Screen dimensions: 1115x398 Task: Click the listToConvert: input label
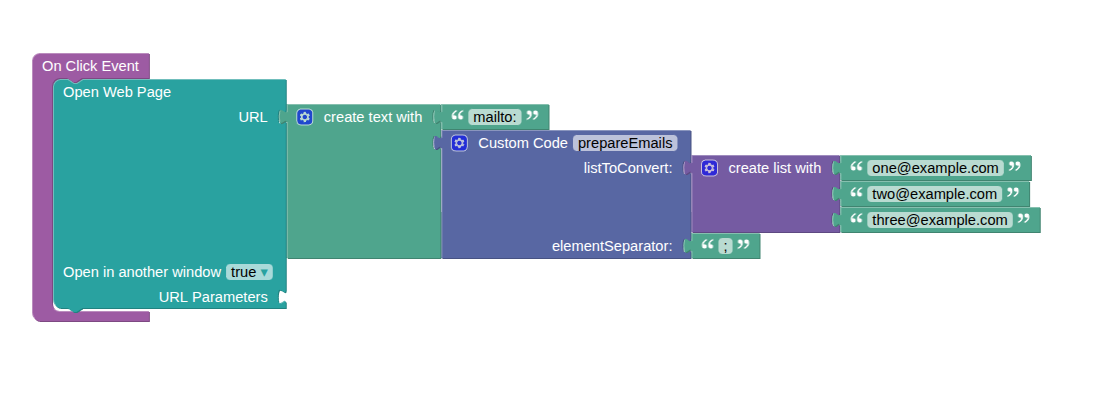[x=628, y=168]
